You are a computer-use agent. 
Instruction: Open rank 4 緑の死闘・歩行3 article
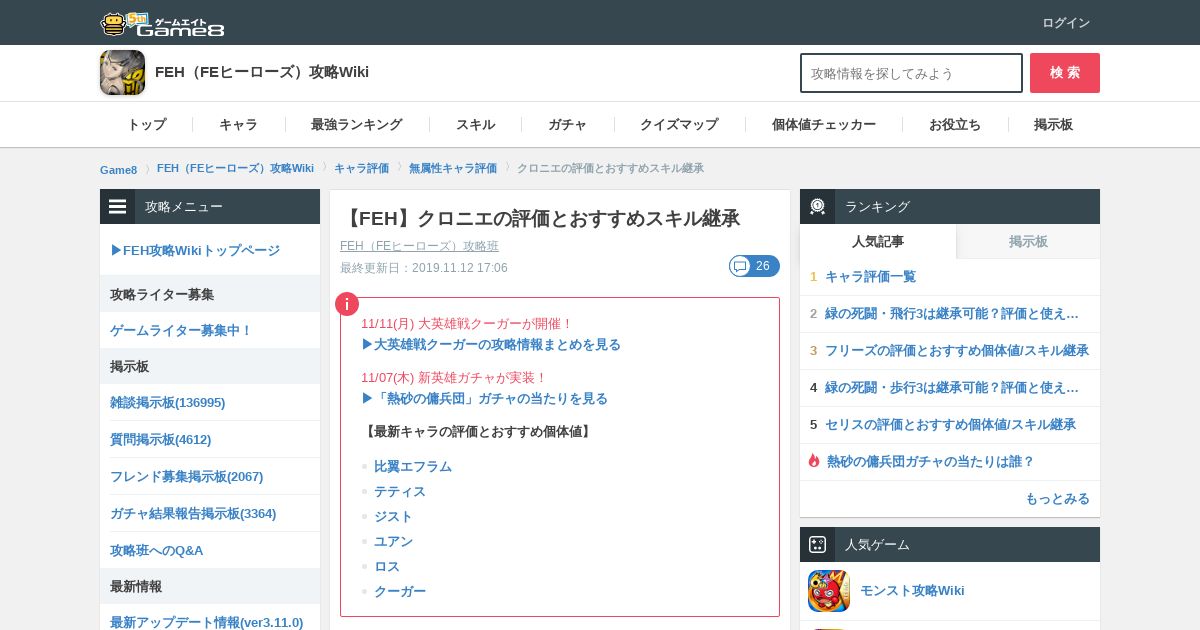[x=952, y=387]
